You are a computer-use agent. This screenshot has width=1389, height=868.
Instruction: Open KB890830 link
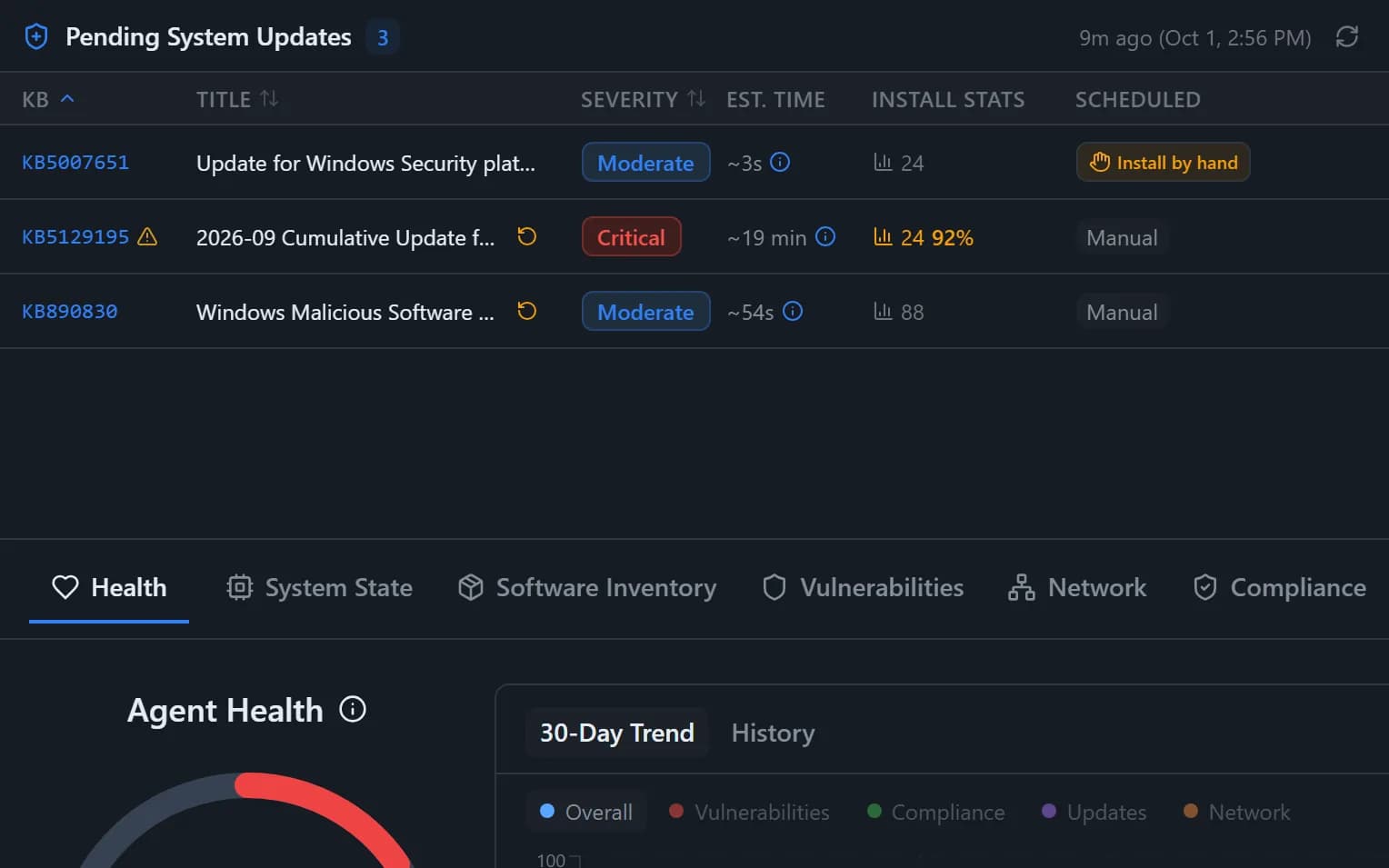[70, 312]
